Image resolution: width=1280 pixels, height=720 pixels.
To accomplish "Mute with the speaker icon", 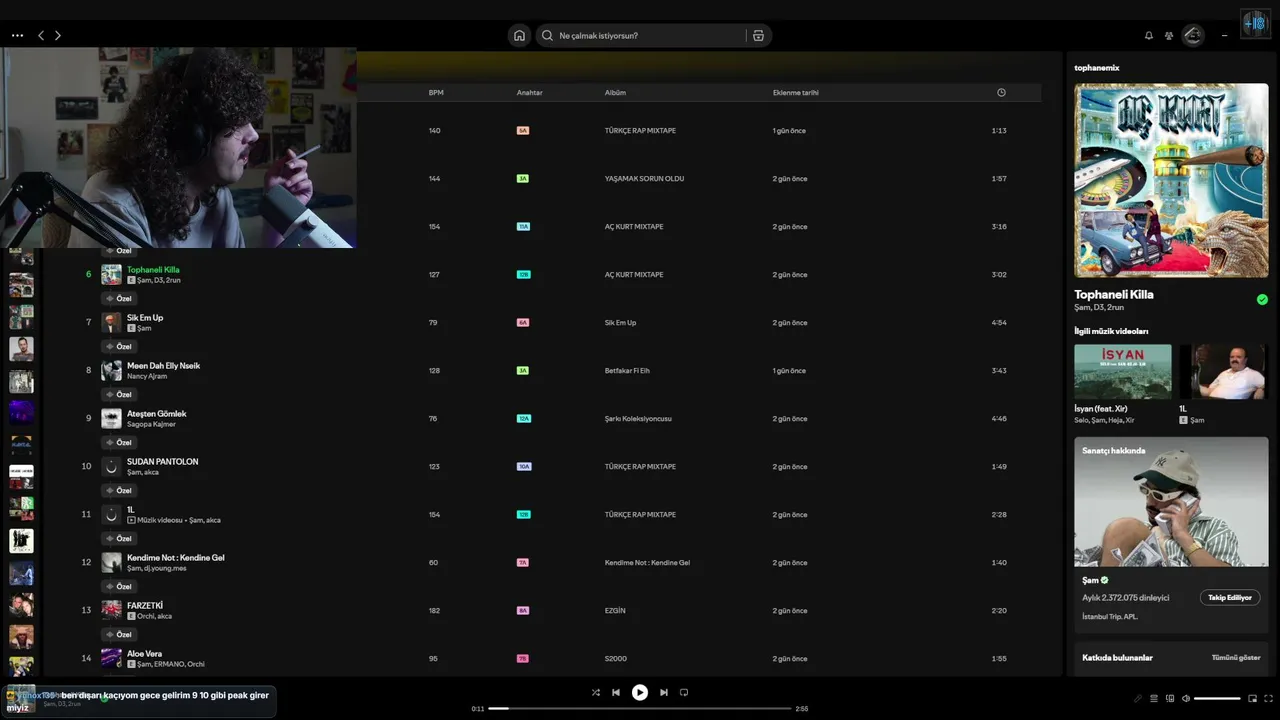I will coord(1185,698).
